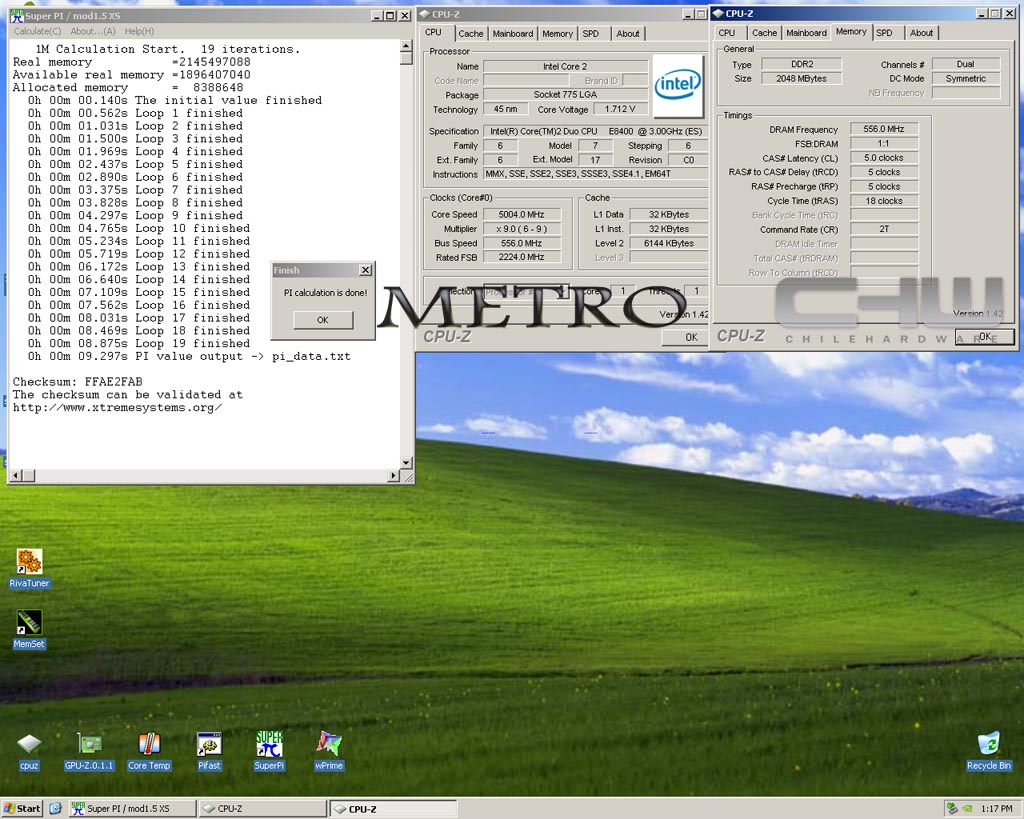This screenshot has width=1024, height=819.
Task: Click OK in the Finish dialog
Action: pos(323,320)
